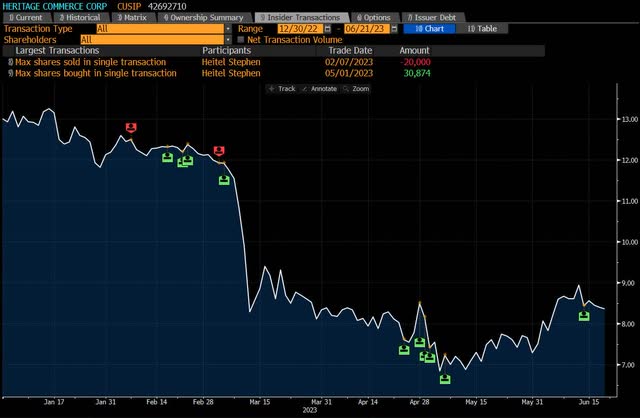
Task: Click the -20,000 amount value
Action: pyautogui.click(x=415, y=62)
